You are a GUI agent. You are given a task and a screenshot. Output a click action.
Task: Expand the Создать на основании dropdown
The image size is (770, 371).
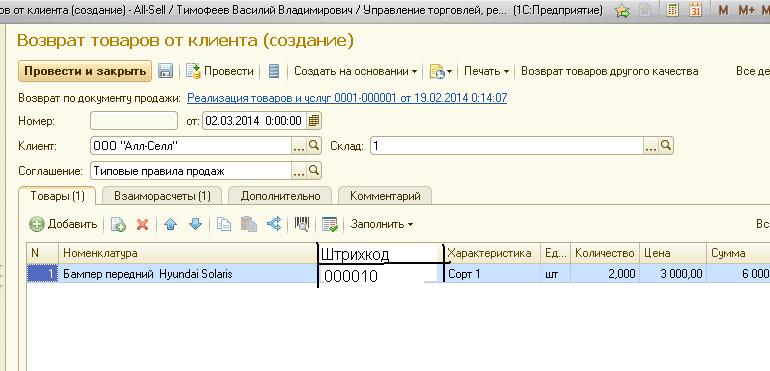(356, 71)
